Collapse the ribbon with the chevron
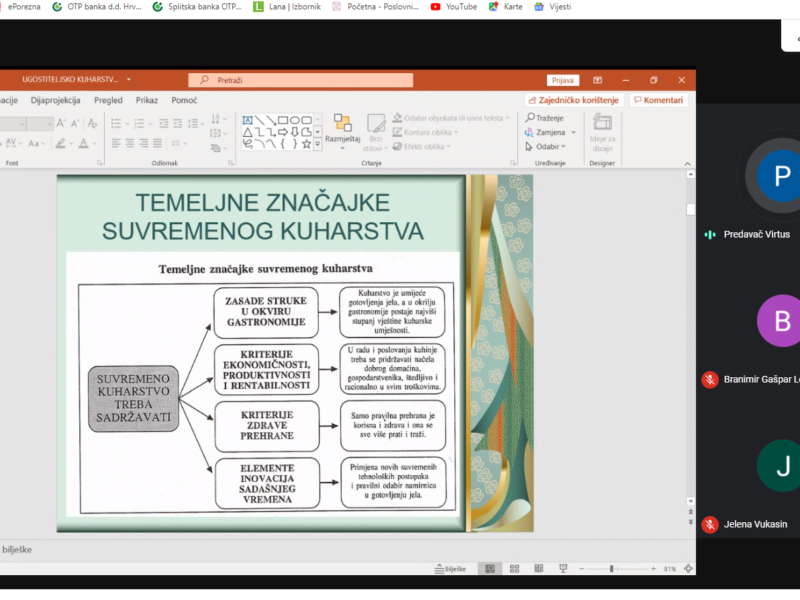This screenshot has height=600, width=800. (x=687, y=164)
